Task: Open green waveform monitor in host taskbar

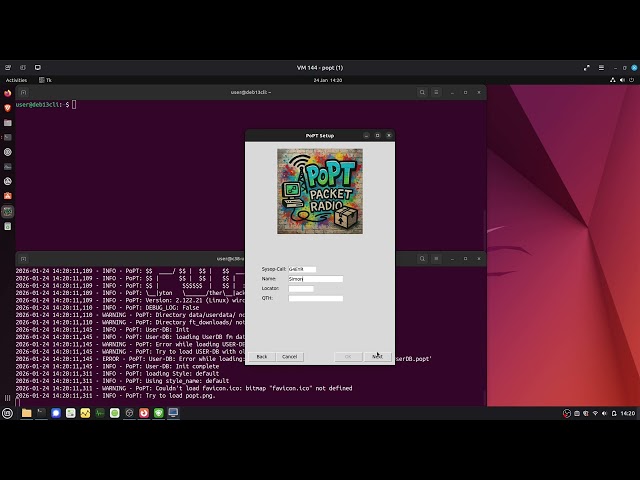Action: pyautogui.click(x=100, y=413)
